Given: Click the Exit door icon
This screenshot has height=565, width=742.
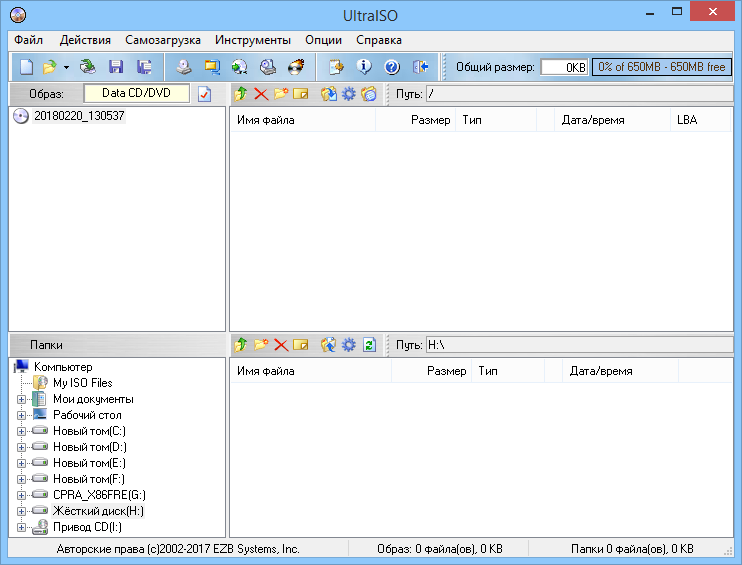Looking at the screenshot, I should click(421, 67).
